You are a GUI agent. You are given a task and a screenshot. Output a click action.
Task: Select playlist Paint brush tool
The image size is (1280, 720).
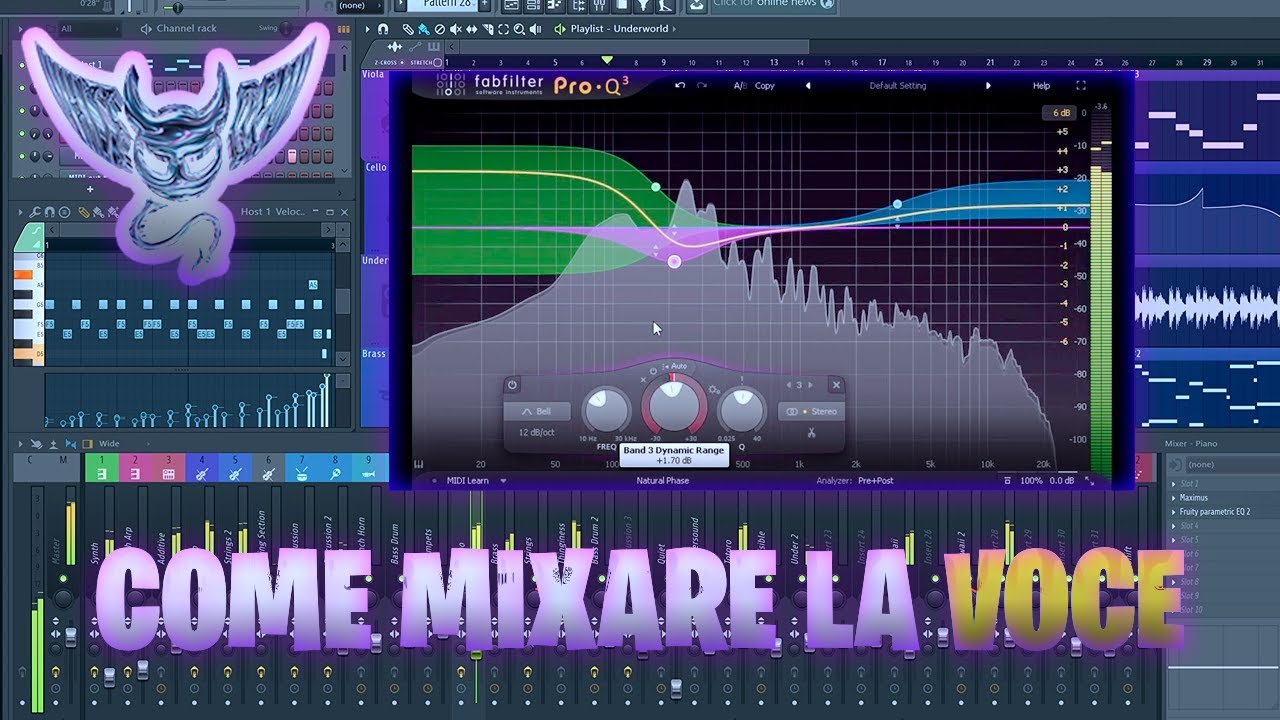point(424,29)
